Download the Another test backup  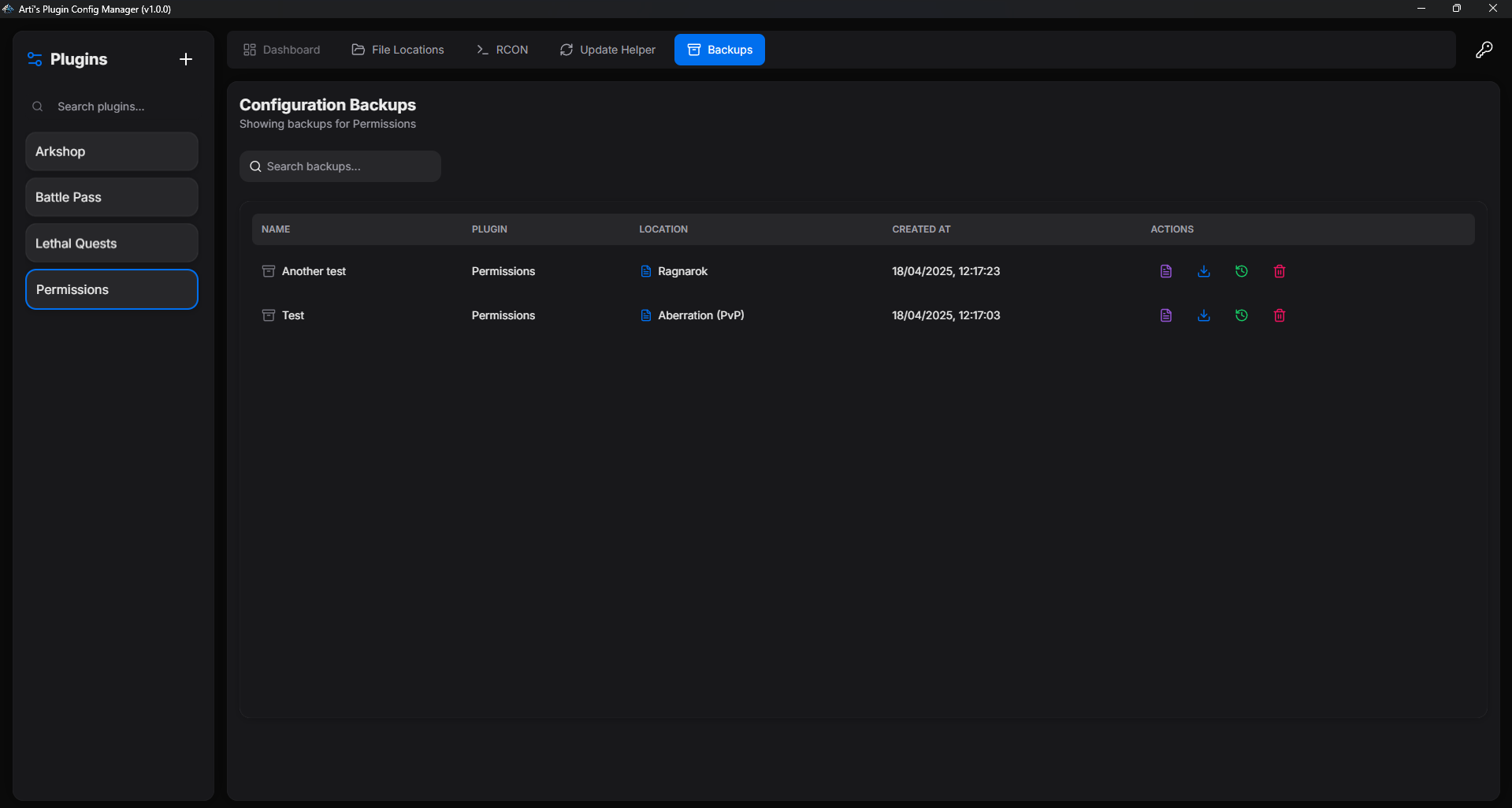[x=1204, y=271]
